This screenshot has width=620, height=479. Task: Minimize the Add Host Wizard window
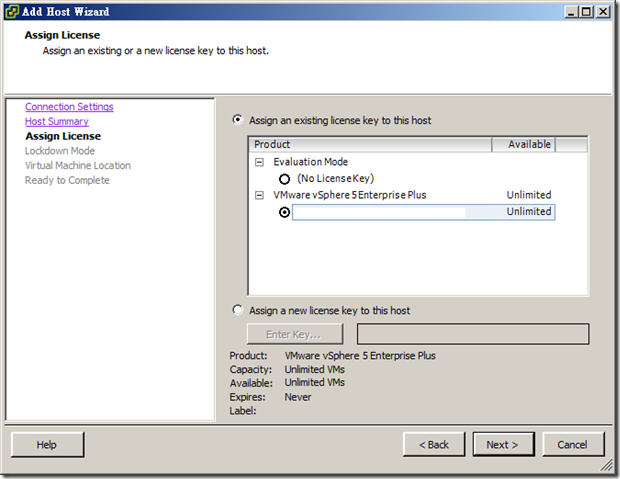coord(571,12)
